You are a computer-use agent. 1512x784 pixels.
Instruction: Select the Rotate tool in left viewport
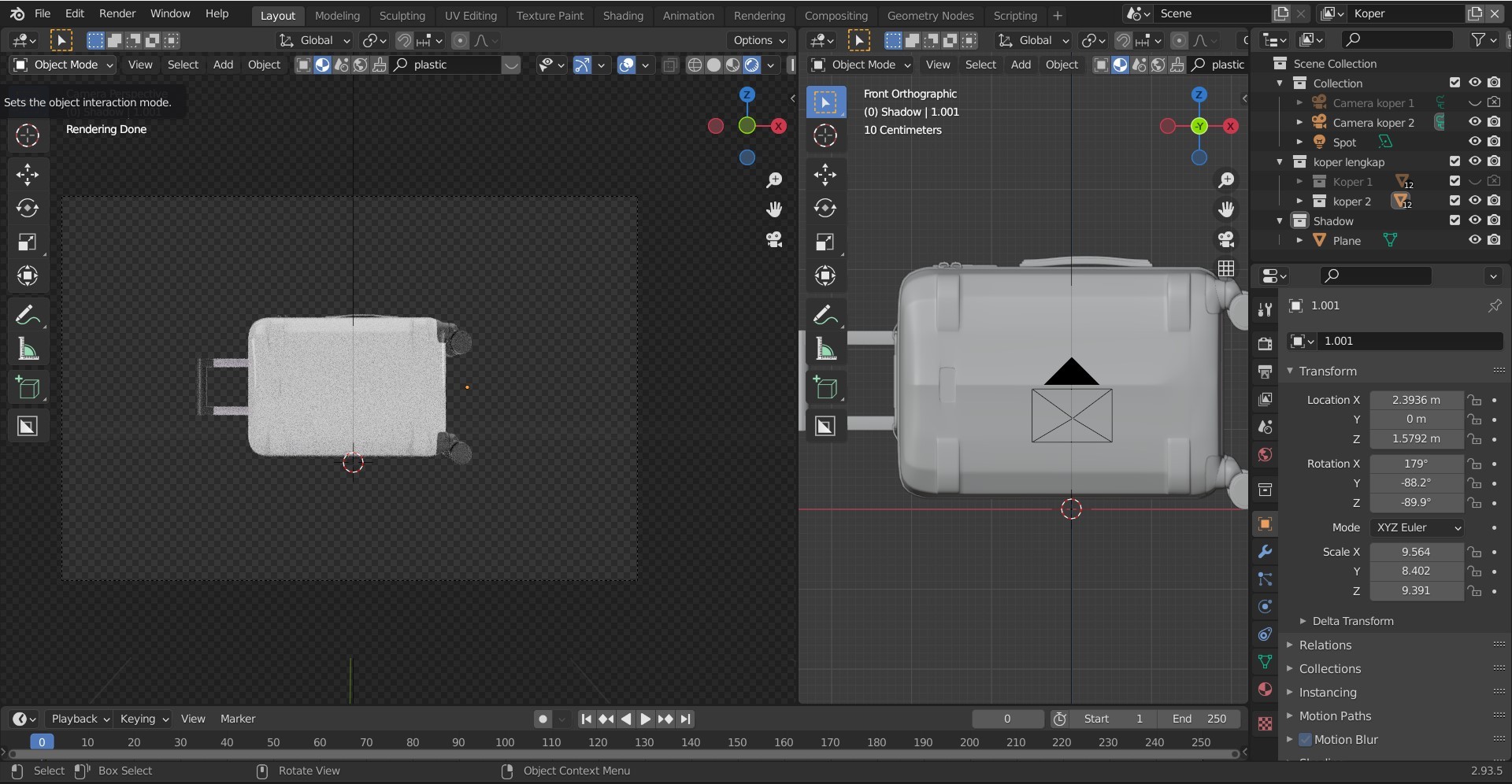[28, 208]
